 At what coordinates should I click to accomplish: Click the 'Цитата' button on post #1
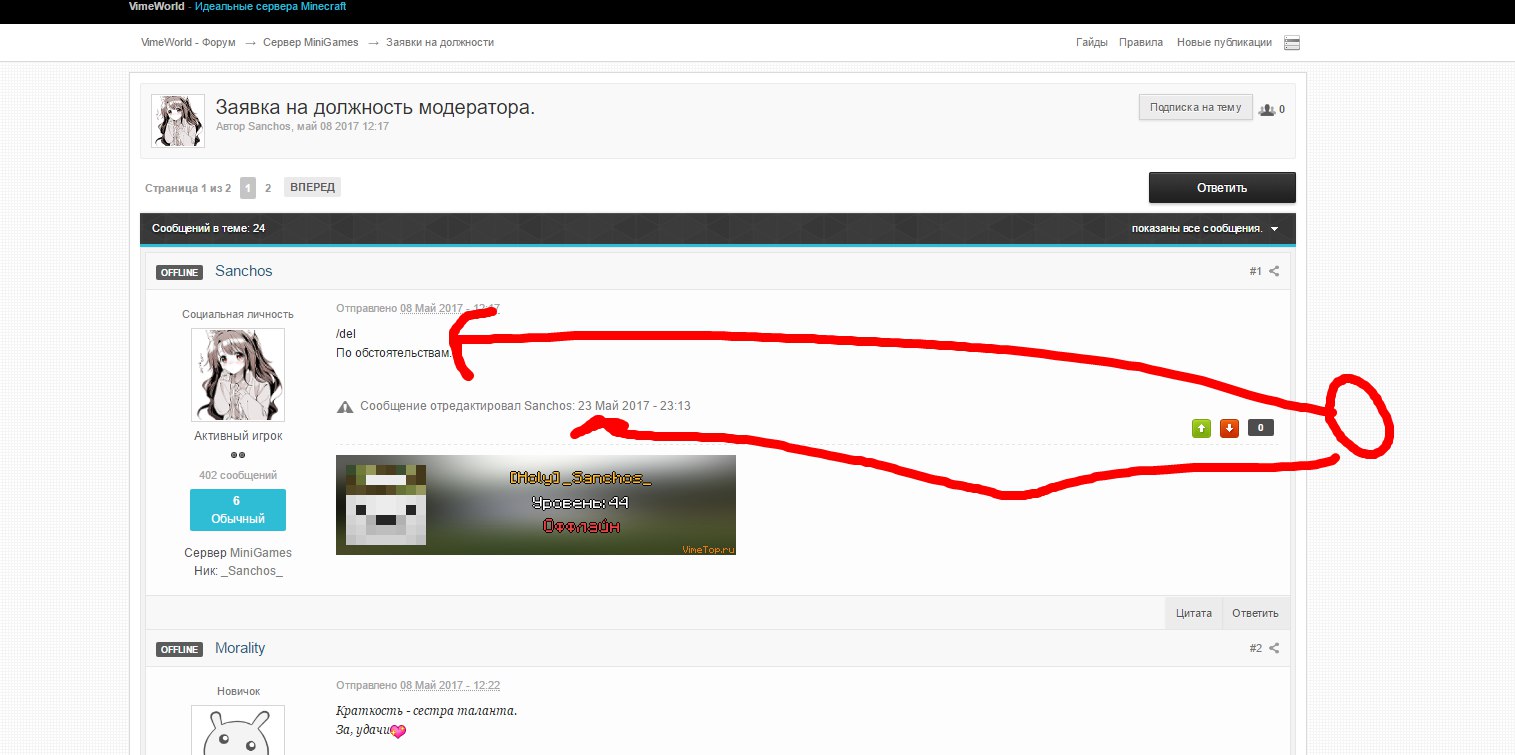tap(1194, 613)
